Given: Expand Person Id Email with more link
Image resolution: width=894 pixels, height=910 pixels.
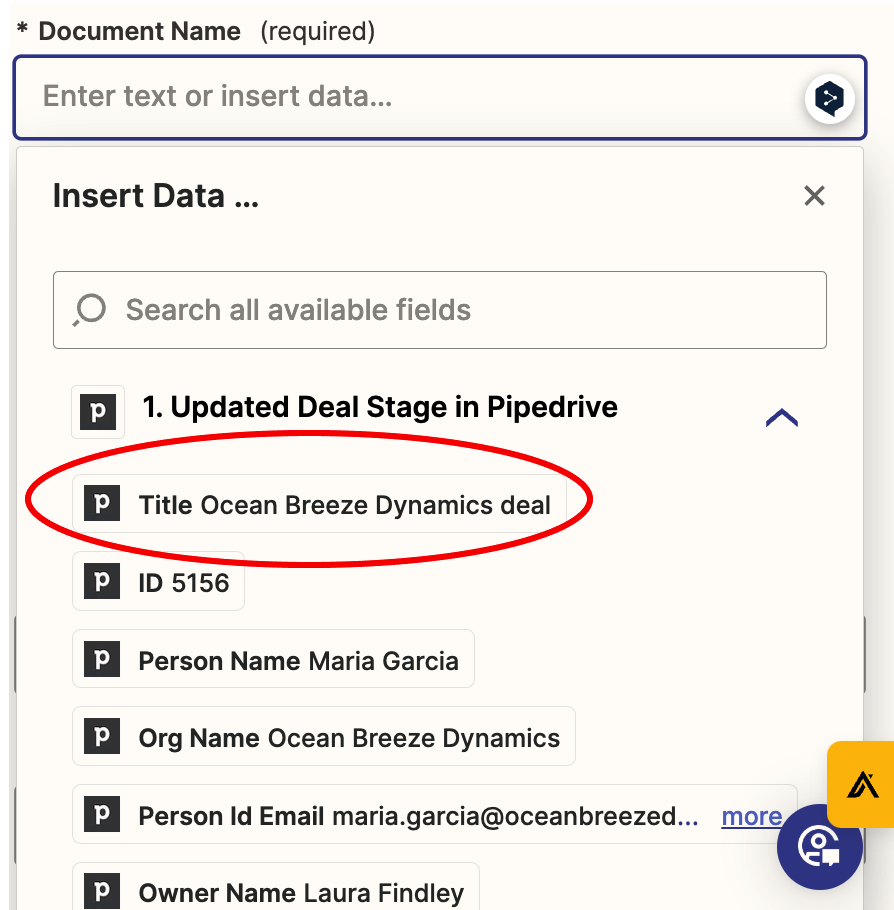Looking at the screenshot, I should 751,816.
